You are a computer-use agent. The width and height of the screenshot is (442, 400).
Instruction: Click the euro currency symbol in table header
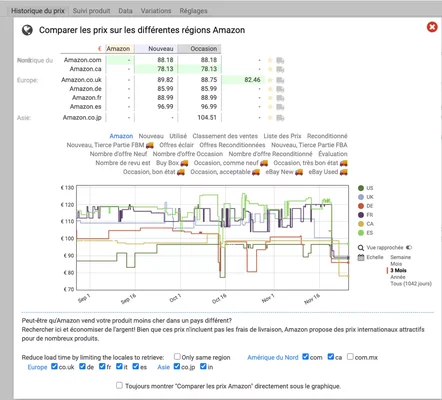coord(99,49)
